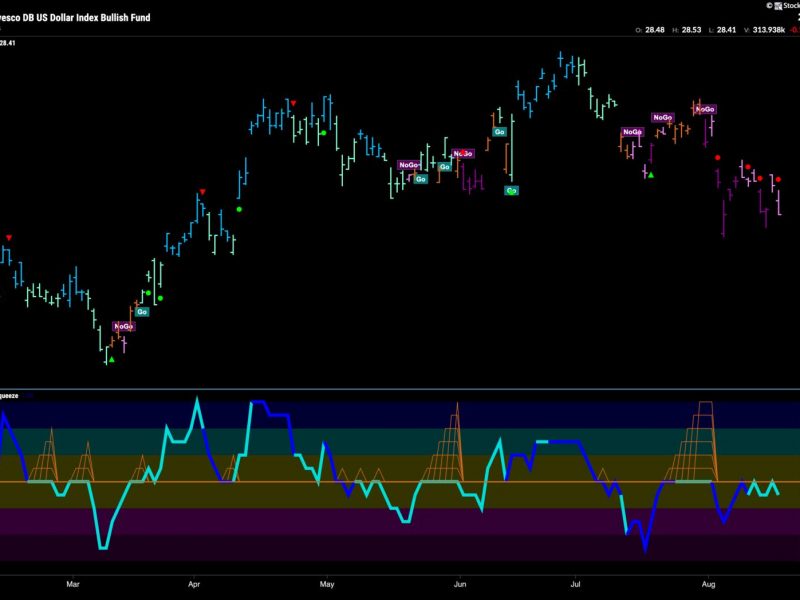Viewport: 800px width, 600px height.
Task: Click the last red dot at the chart's right edge
Action: (778, 179)
